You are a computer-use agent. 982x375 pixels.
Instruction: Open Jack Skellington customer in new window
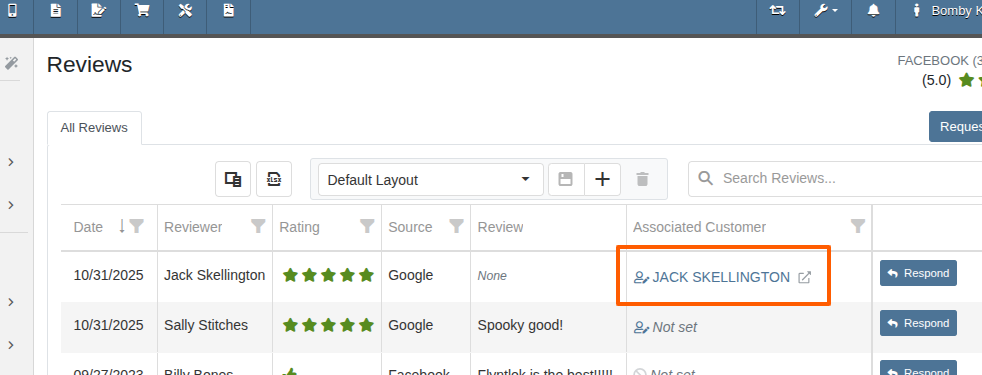tap(805, 277)
